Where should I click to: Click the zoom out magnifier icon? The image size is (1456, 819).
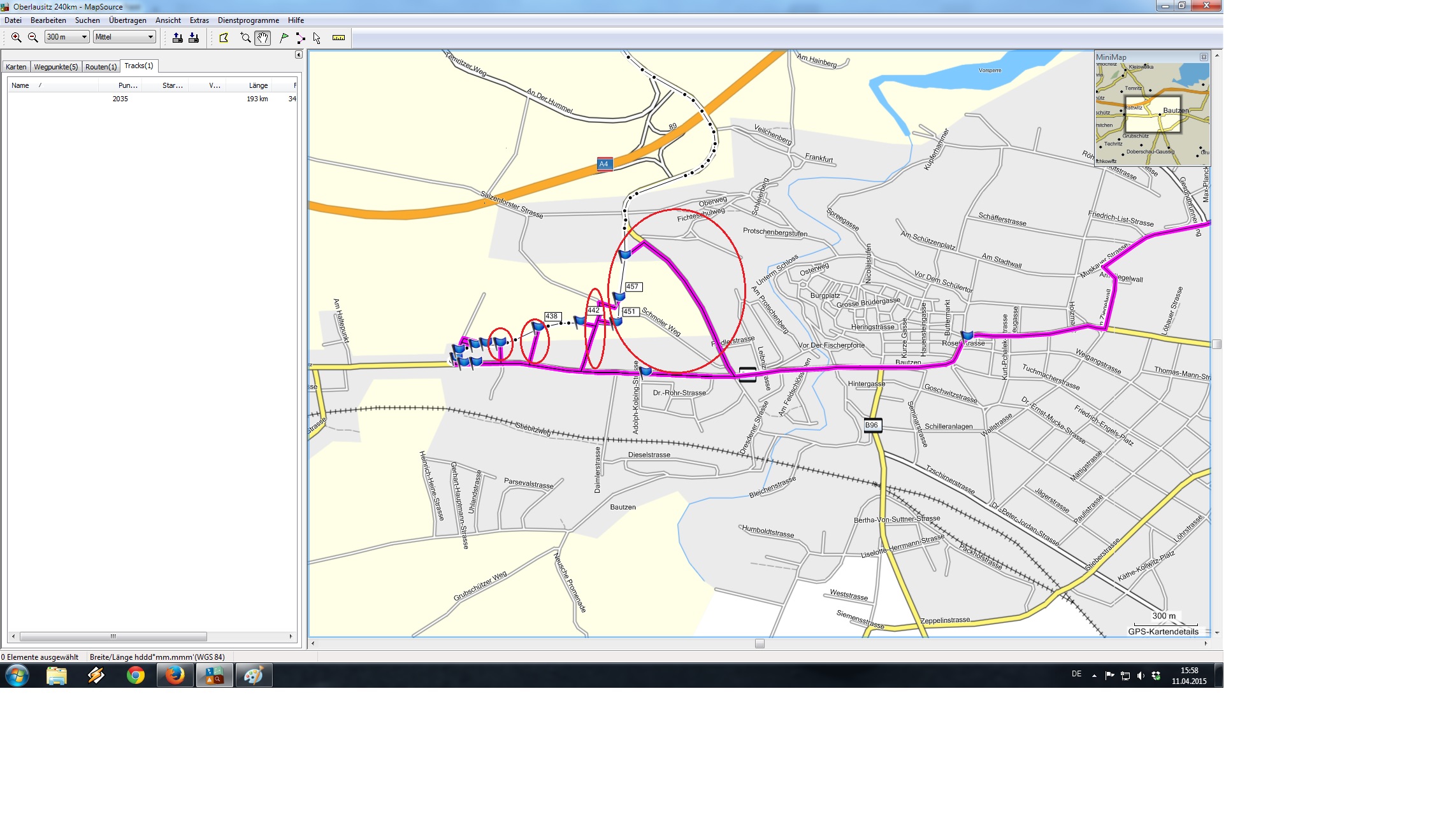[33, 38]
